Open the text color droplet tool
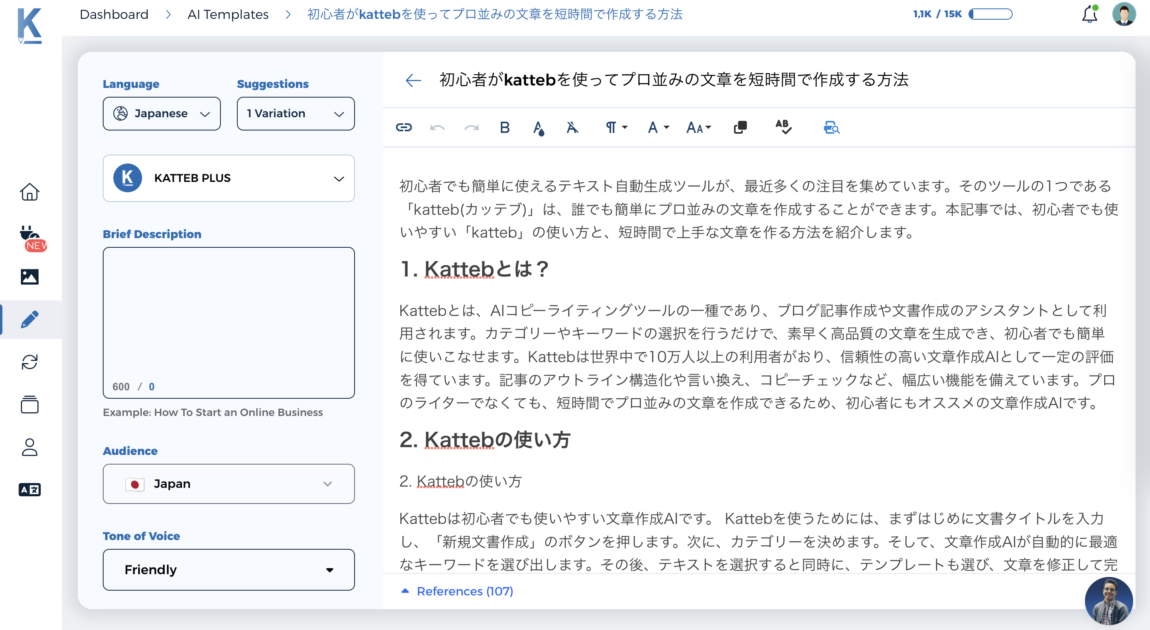Screen dimensions: 1150x630 click(538, 127)
